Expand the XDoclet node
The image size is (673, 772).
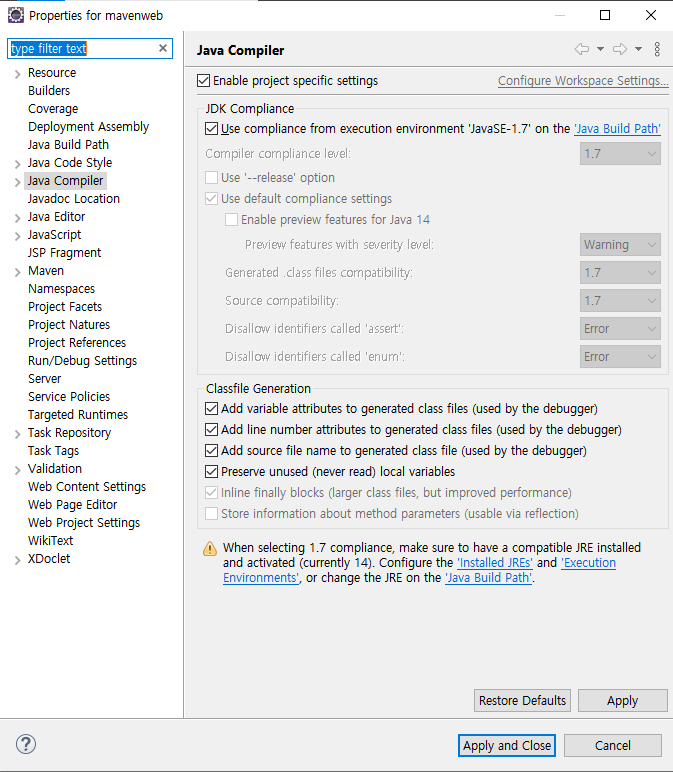tap(17, 560)
